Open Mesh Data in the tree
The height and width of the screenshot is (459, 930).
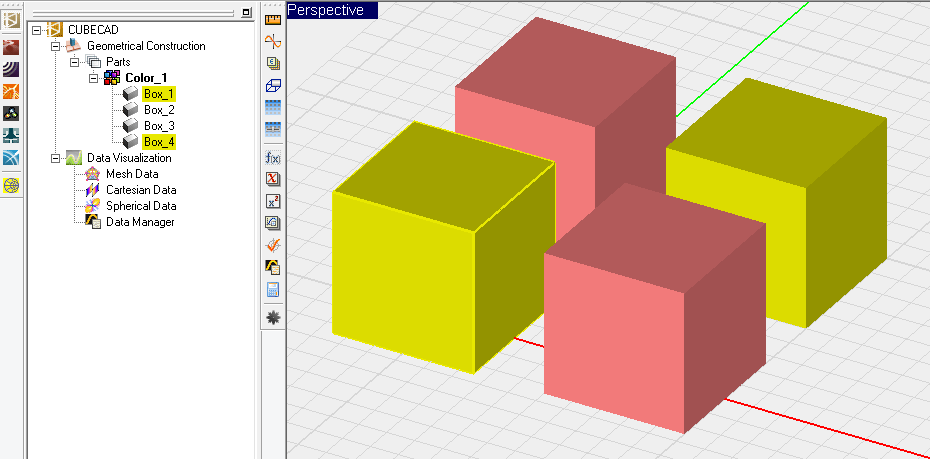coord(132,174)
